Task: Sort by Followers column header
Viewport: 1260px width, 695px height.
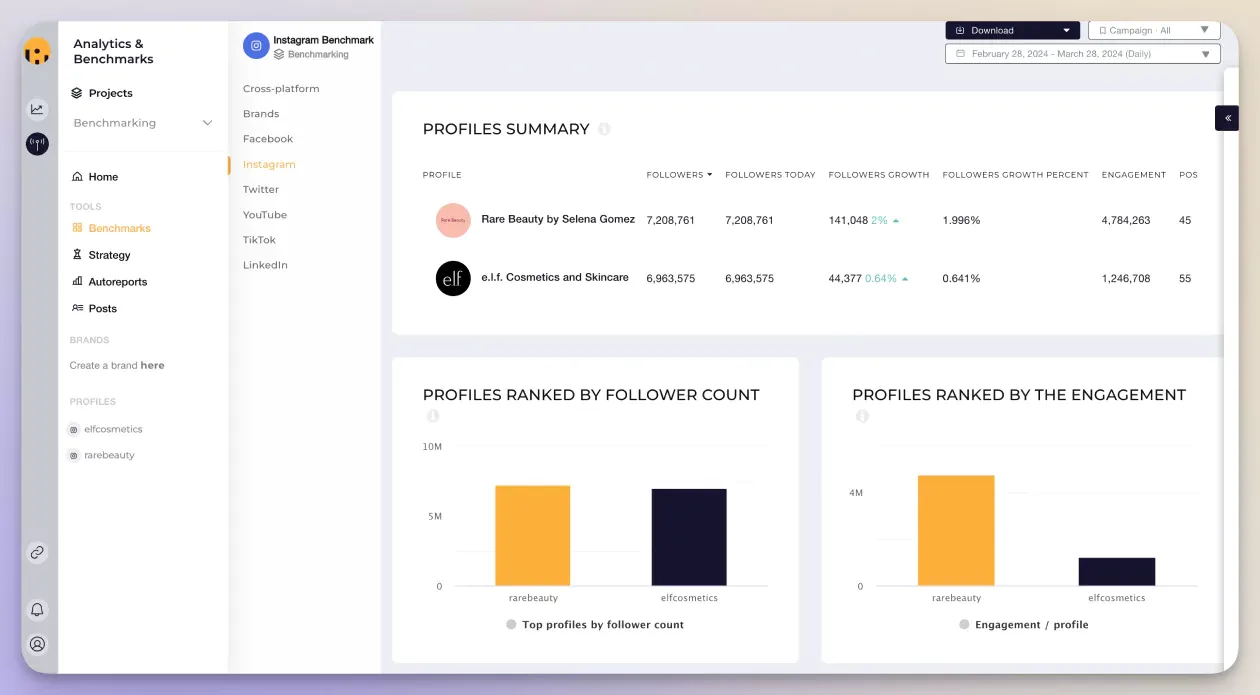Action: coord(679,175)
